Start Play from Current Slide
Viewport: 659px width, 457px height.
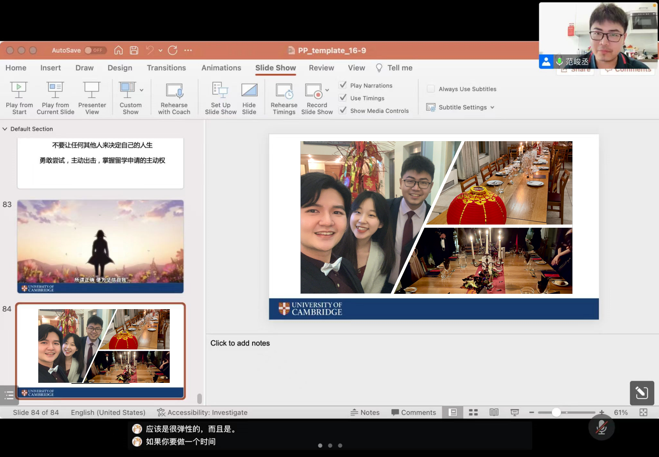[55, 91]
